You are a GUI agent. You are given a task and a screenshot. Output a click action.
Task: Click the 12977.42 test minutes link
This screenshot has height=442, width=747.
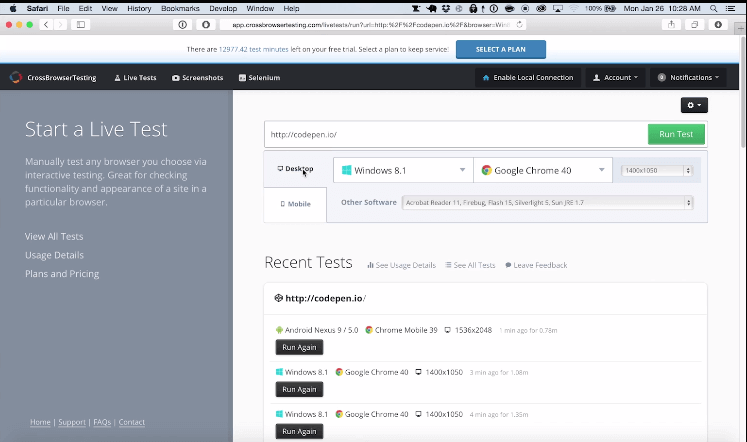coord(253,50)
